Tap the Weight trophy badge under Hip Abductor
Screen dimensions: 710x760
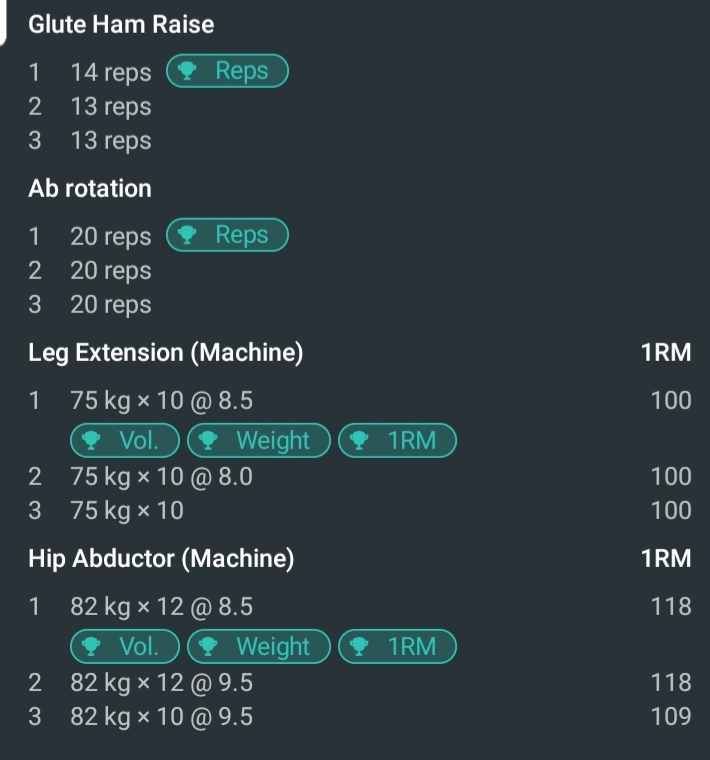point(258,647)
